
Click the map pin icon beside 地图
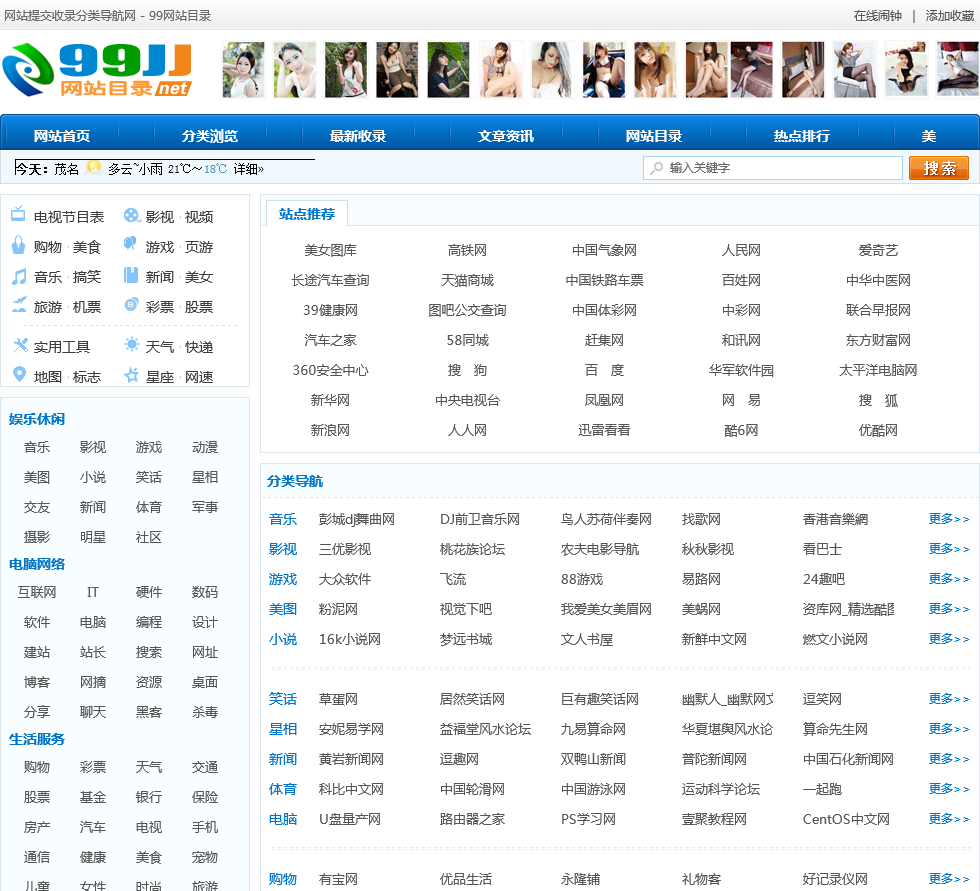coord(19,374)
